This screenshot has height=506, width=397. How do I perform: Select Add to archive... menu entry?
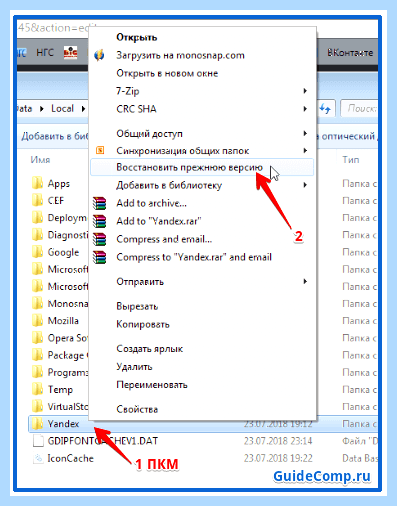[151, 203]
